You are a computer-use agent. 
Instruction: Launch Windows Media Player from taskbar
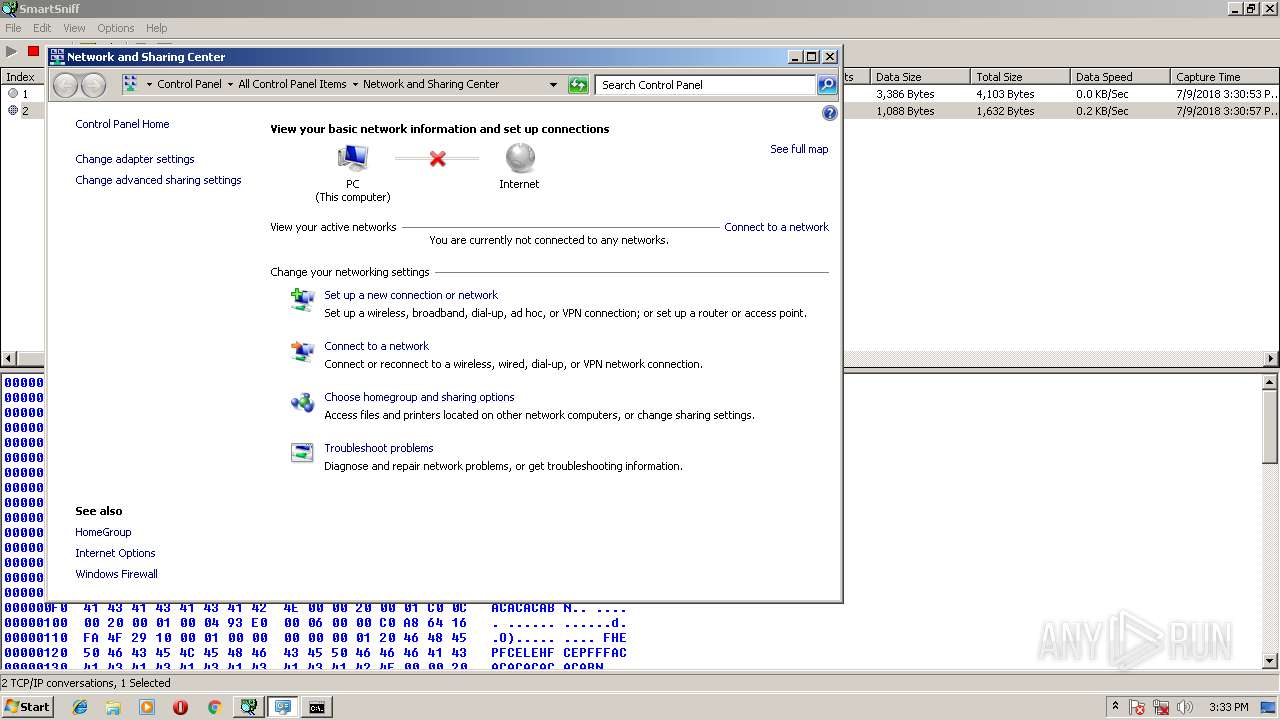[147, 707]
